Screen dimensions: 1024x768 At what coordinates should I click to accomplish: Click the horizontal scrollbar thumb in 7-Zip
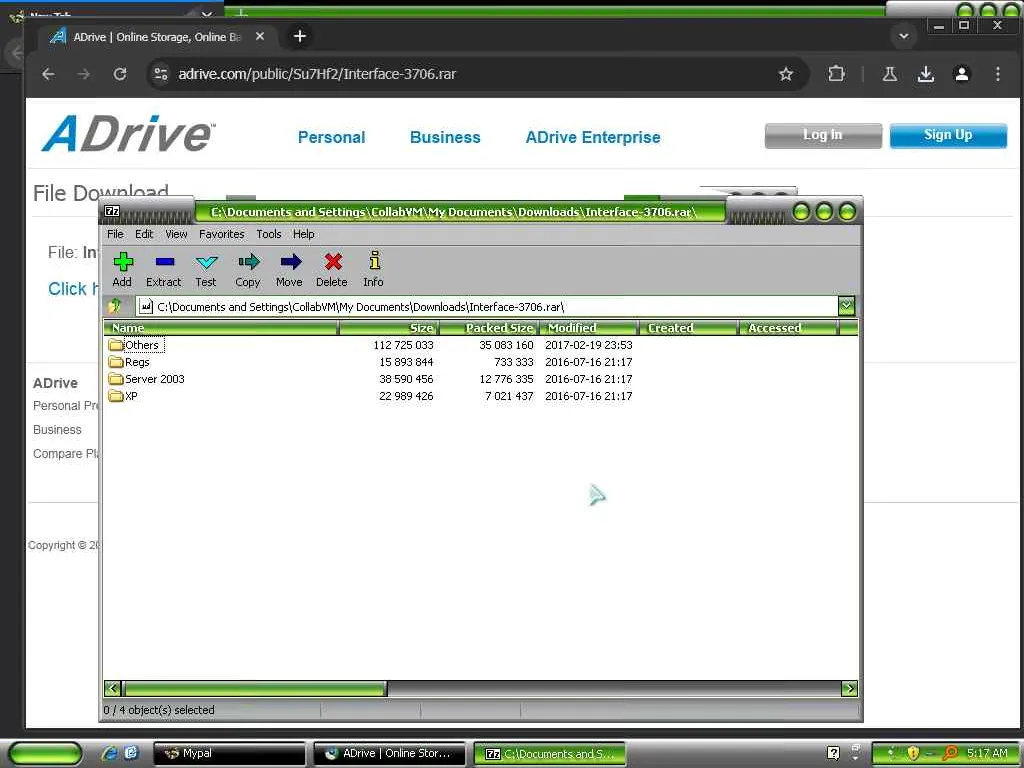[x=255, y=688]
